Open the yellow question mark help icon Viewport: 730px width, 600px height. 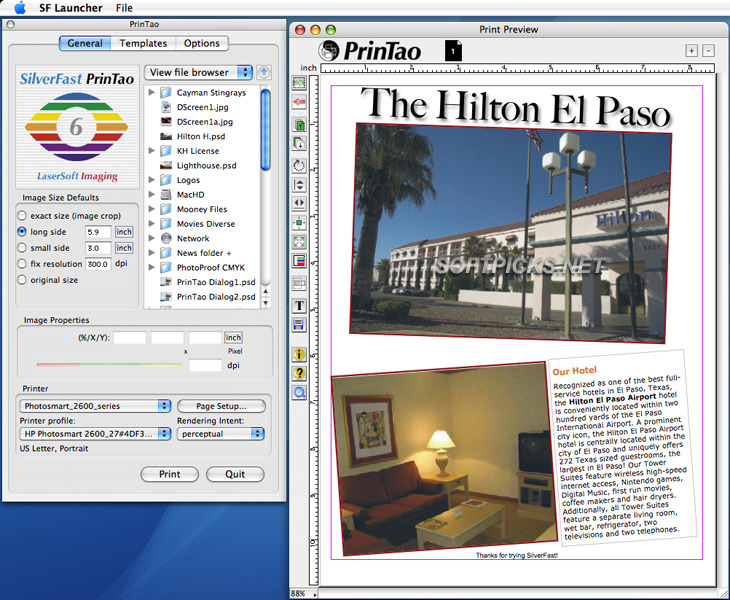coord(299,373)
